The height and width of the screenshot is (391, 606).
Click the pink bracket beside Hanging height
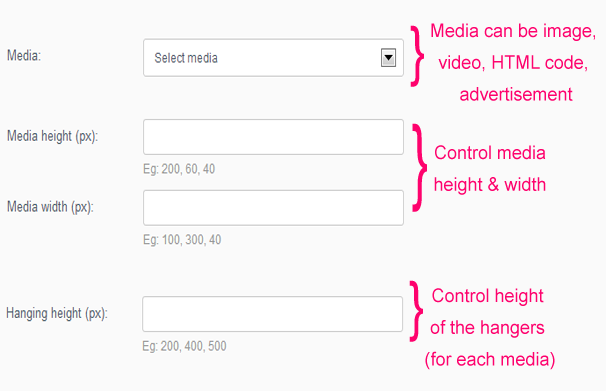416,311
